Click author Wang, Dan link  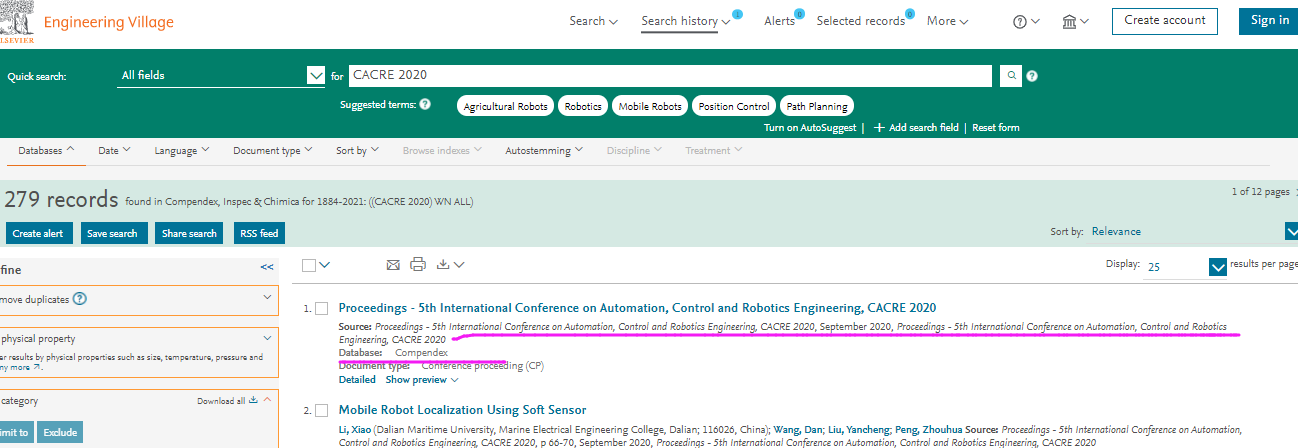796,429
